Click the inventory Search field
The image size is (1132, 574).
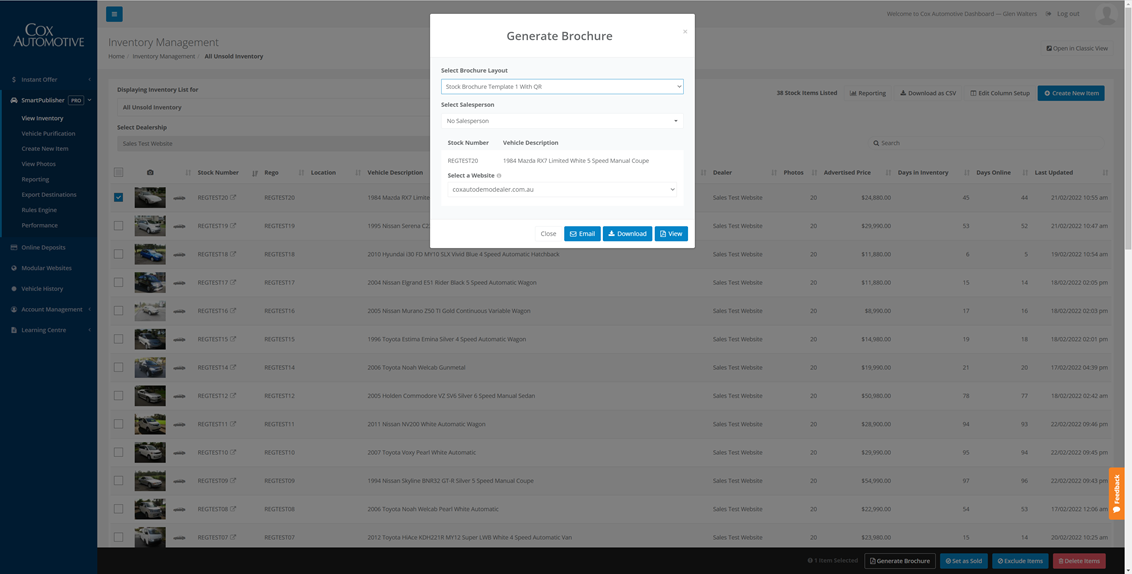pyautogui.click(x=986, y=143)
